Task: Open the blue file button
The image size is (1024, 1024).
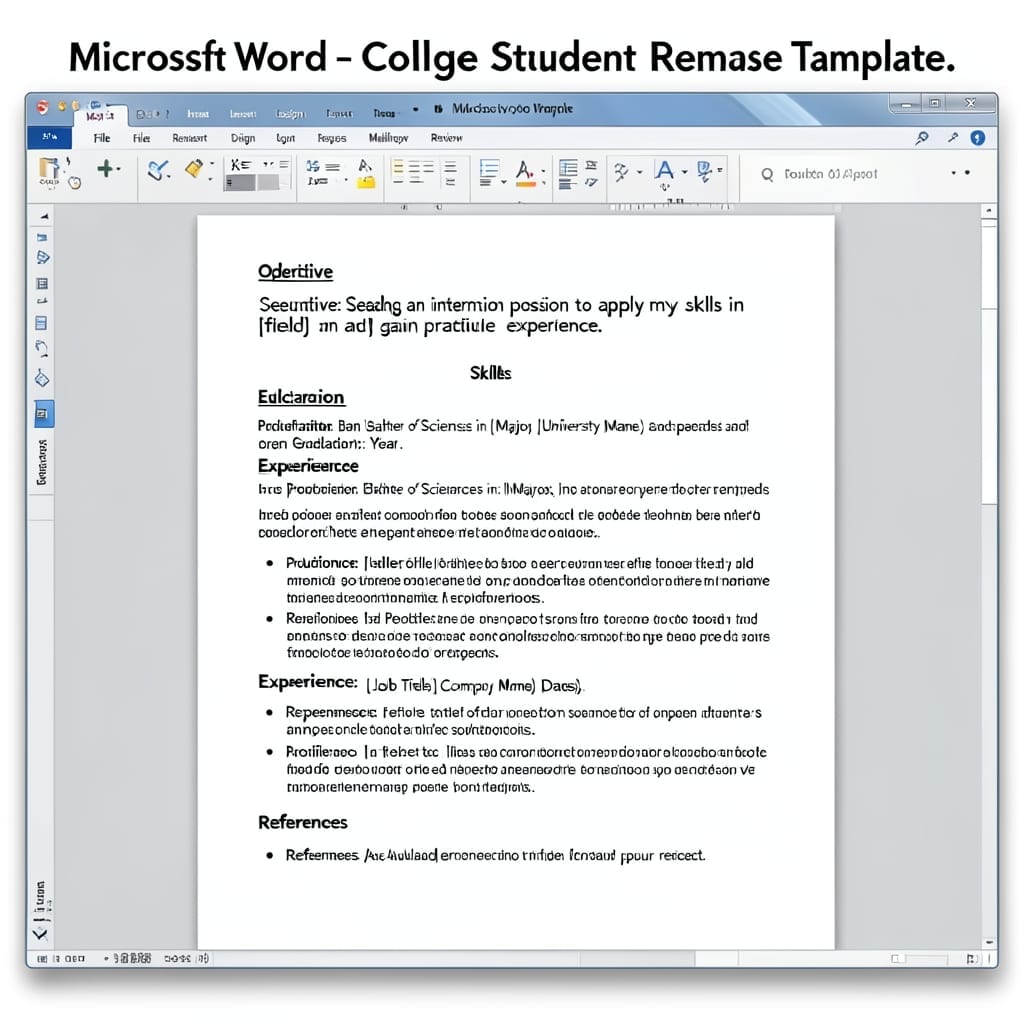Action: click(x=49, y=137)
